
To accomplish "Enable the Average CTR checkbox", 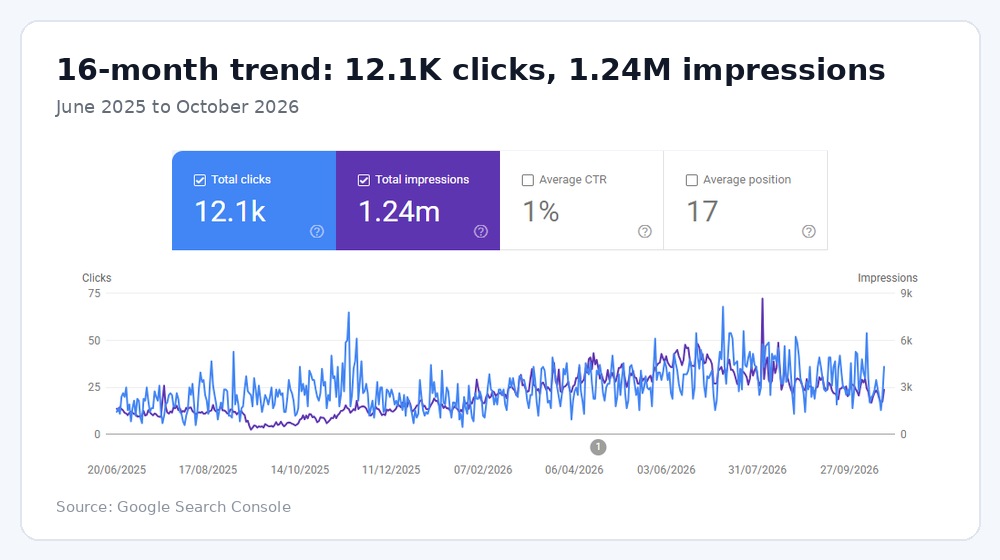I will 527,180.
